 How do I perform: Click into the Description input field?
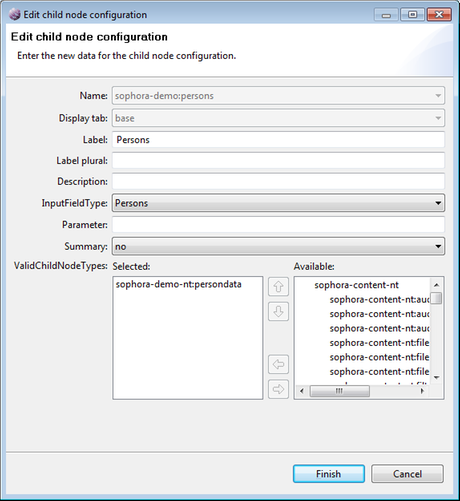pyautogui.click(x=278, y=181)
